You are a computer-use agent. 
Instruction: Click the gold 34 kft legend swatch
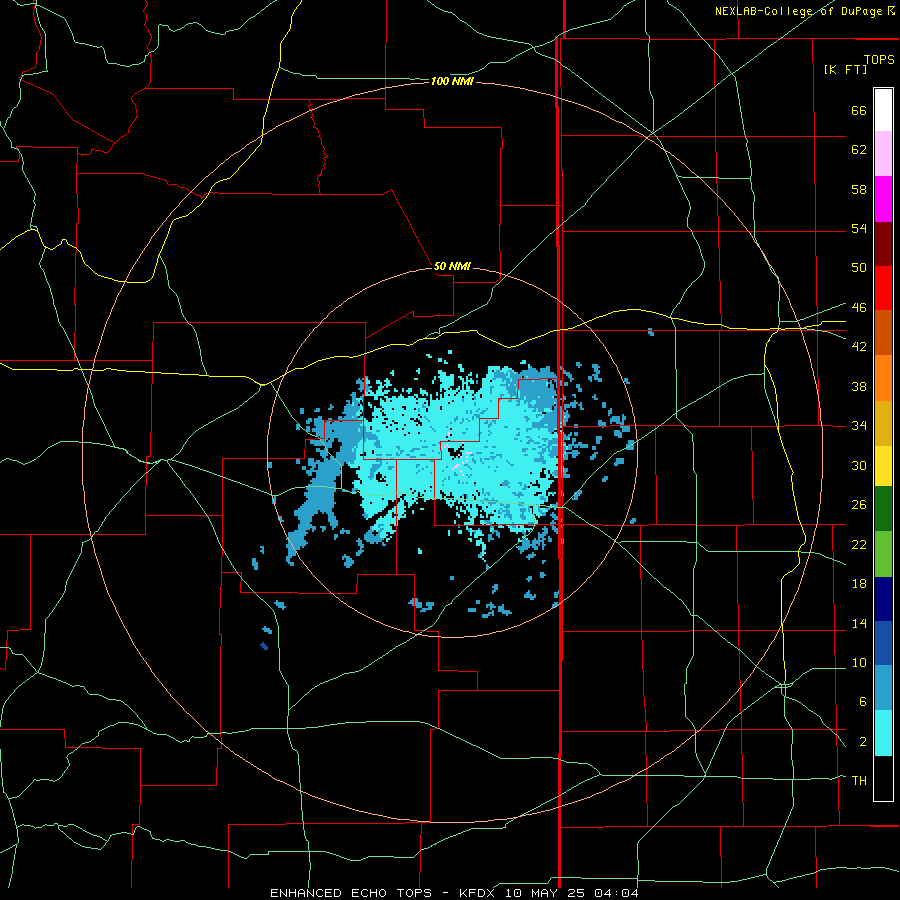[883, 423]
